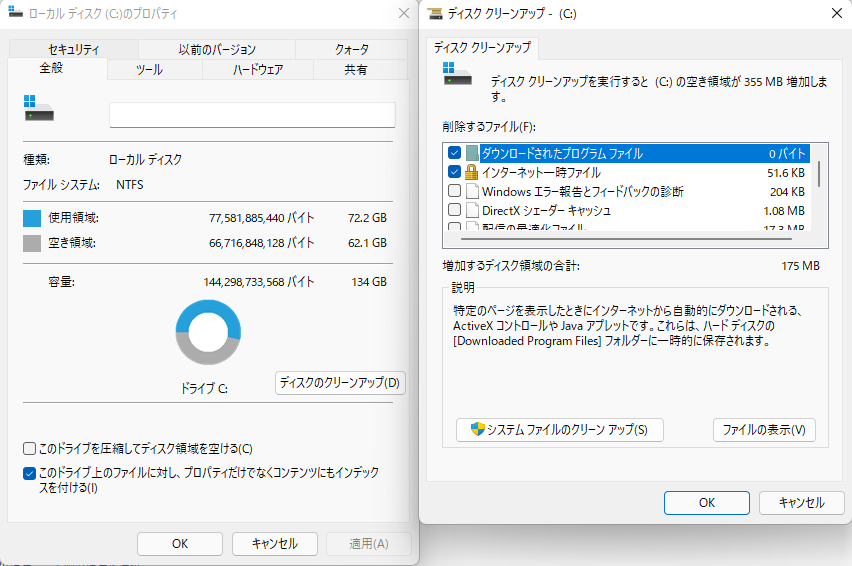Select the Windows エラー報告とフィードバックの診断 row

click(x=628, y=191)
